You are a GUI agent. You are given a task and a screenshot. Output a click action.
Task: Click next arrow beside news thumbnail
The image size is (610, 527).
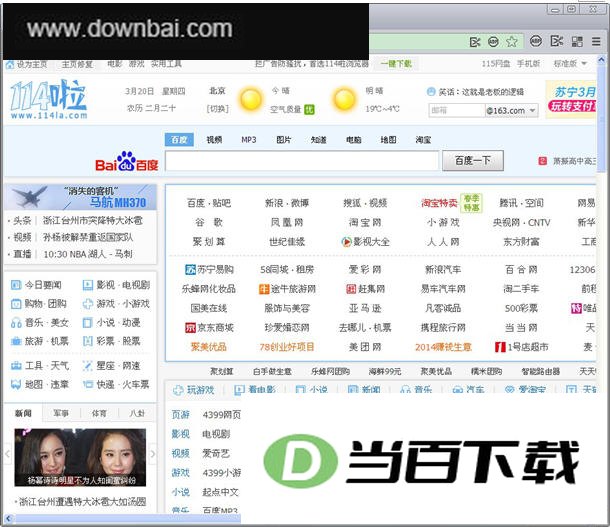click(x=152, y=453)
